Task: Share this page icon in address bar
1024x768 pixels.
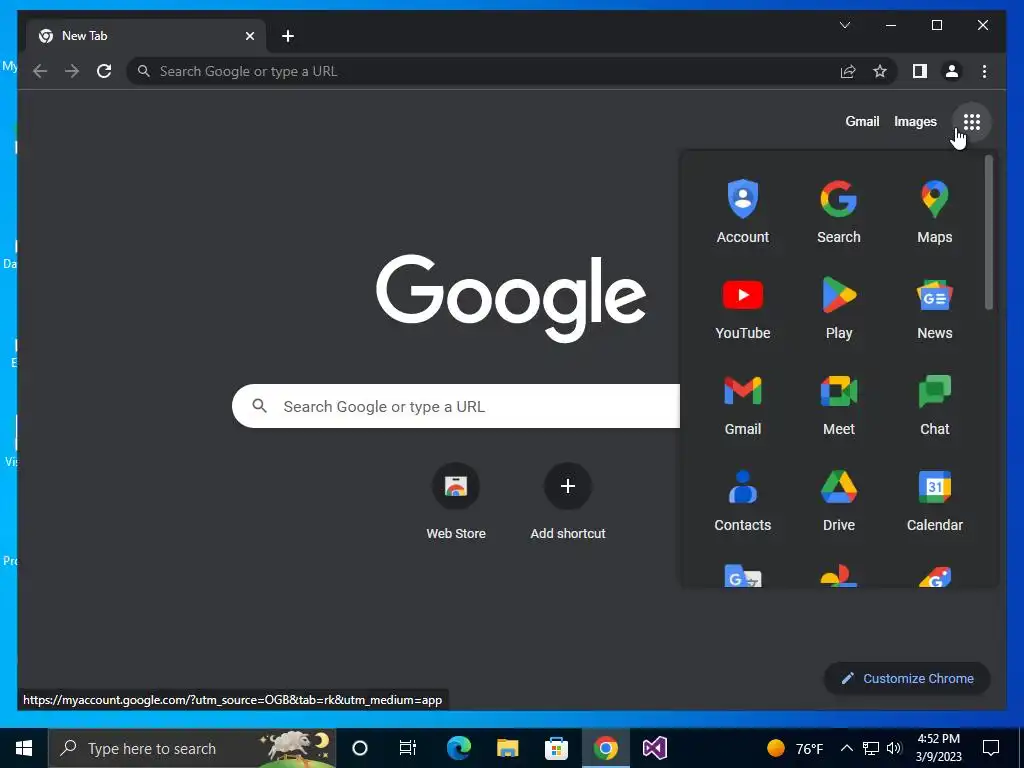Action: [x=848, y=71]
